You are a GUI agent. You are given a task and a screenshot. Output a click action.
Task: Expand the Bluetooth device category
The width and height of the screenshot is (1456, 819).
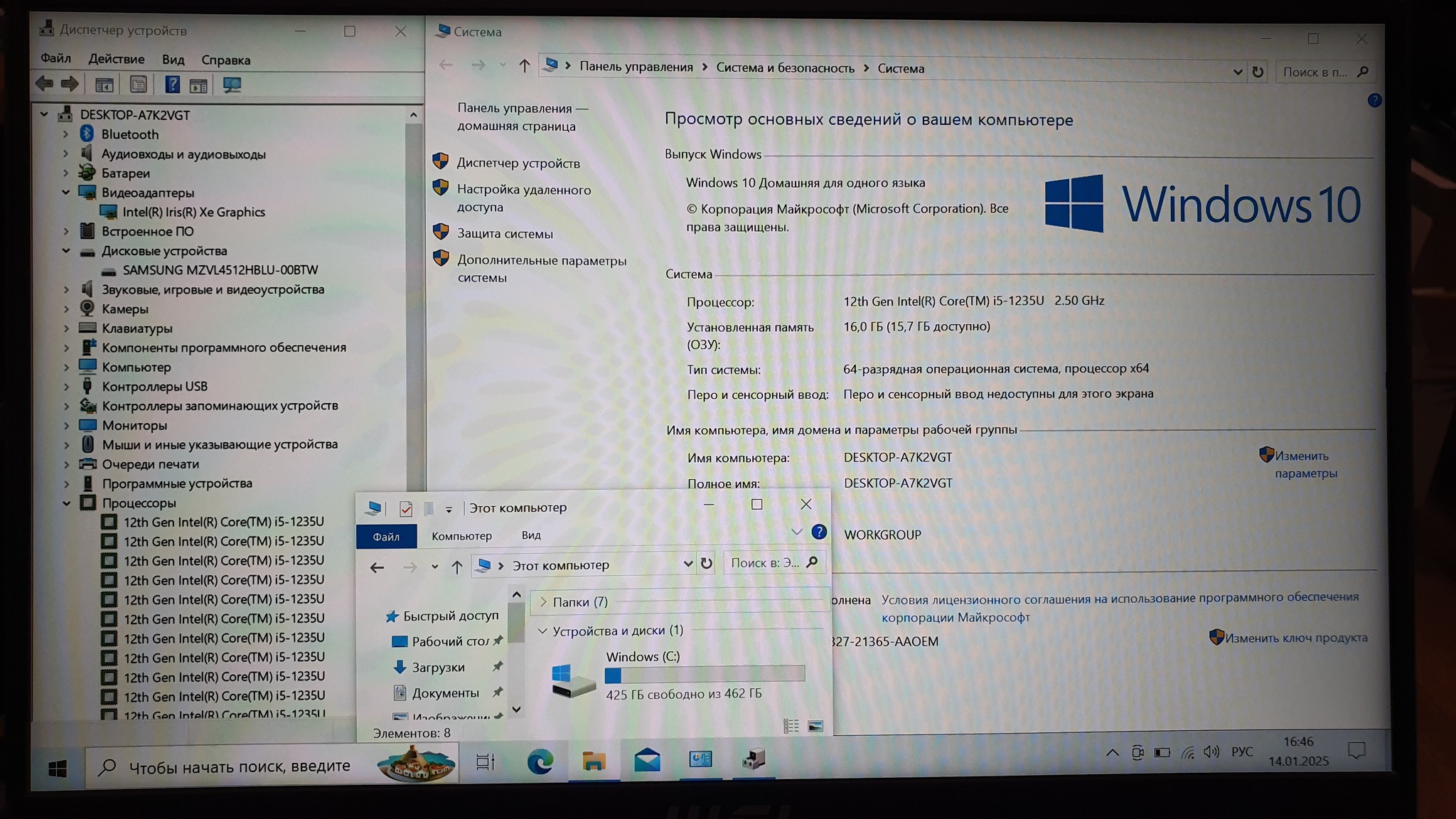click(66, 134)
